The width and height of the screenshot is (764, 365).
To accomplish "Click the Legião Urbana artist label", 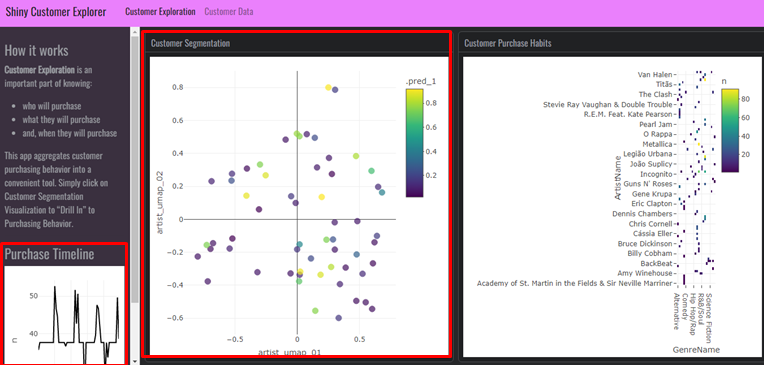I will pos(648,154).
